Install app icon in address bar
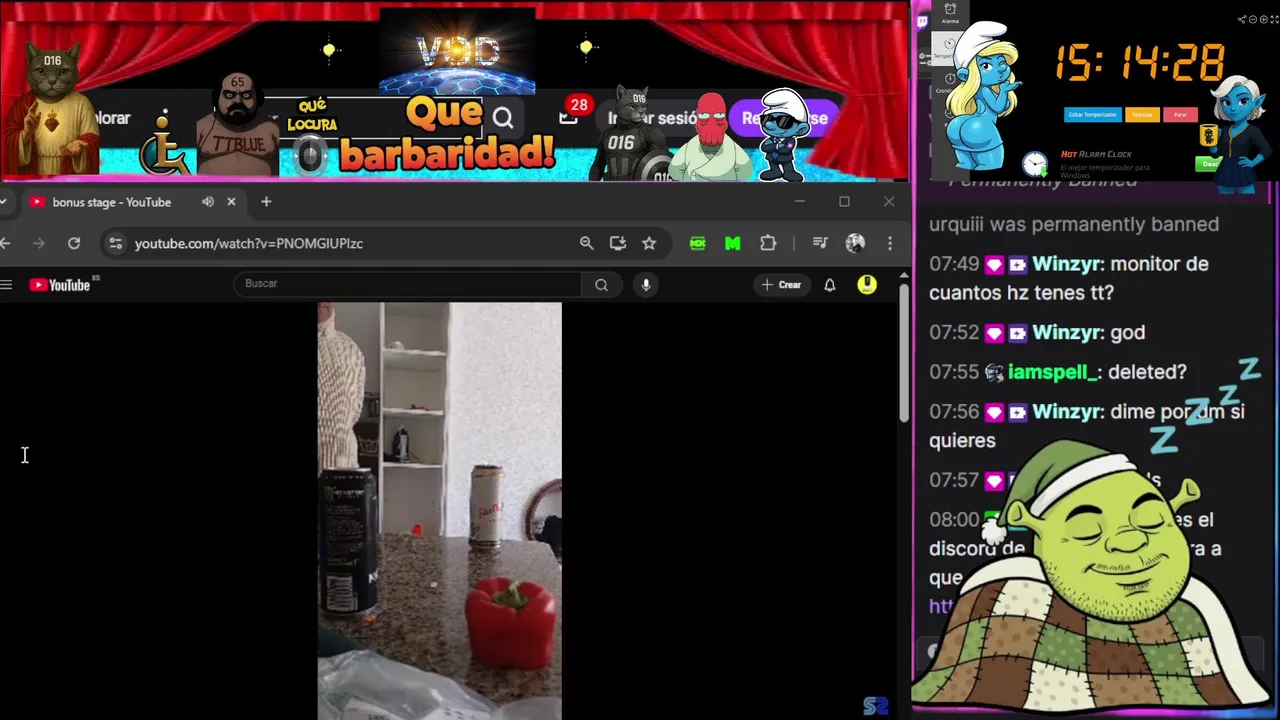The image size is (1280, 720). pos(618,243)
